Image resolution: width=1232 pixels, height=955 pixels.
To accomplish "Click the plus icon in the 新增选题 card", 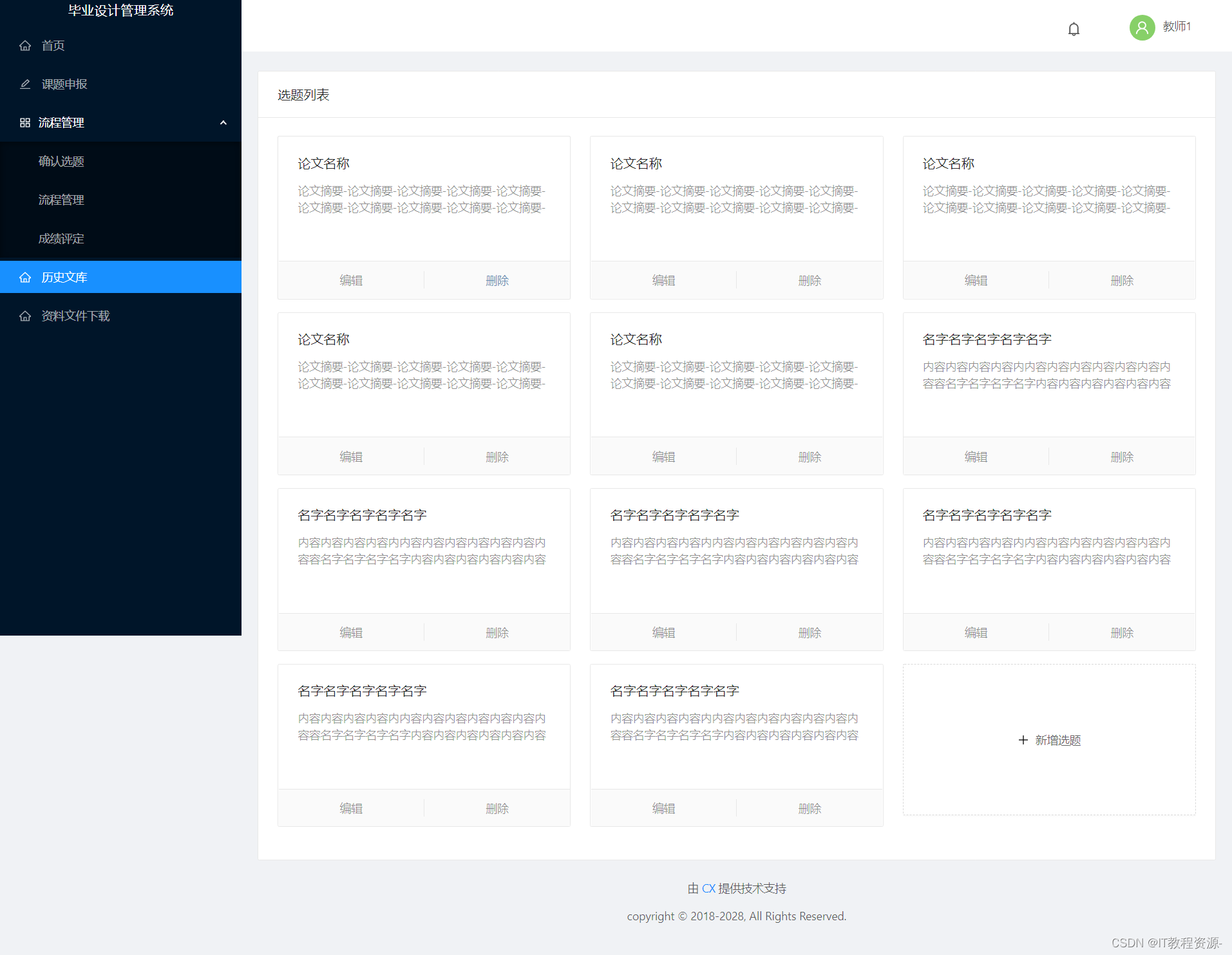I will click(1023, 740).
